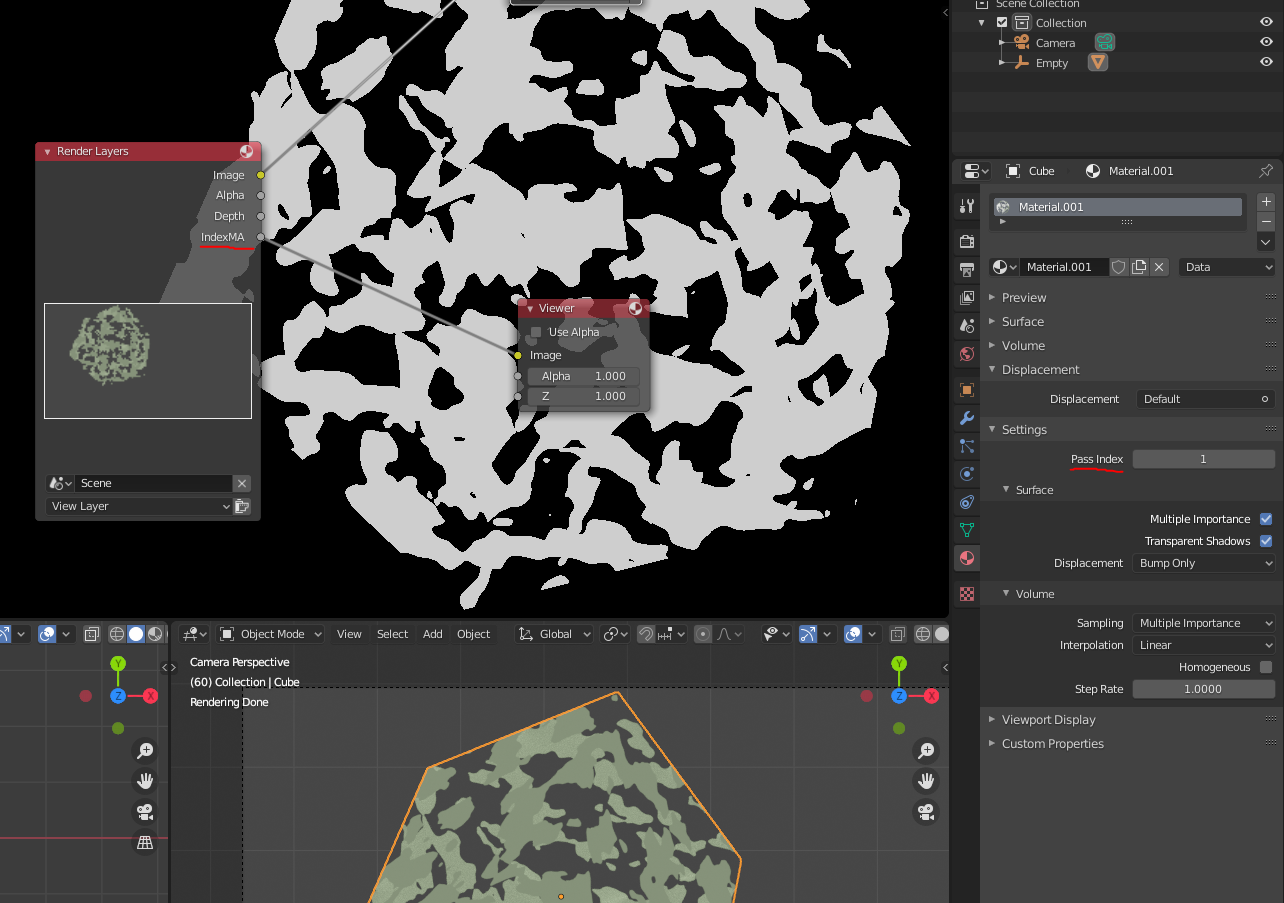Click the Material.001 name input field
The height and width of the screenshot is (903, 1284).
[x=1063, y=267]
